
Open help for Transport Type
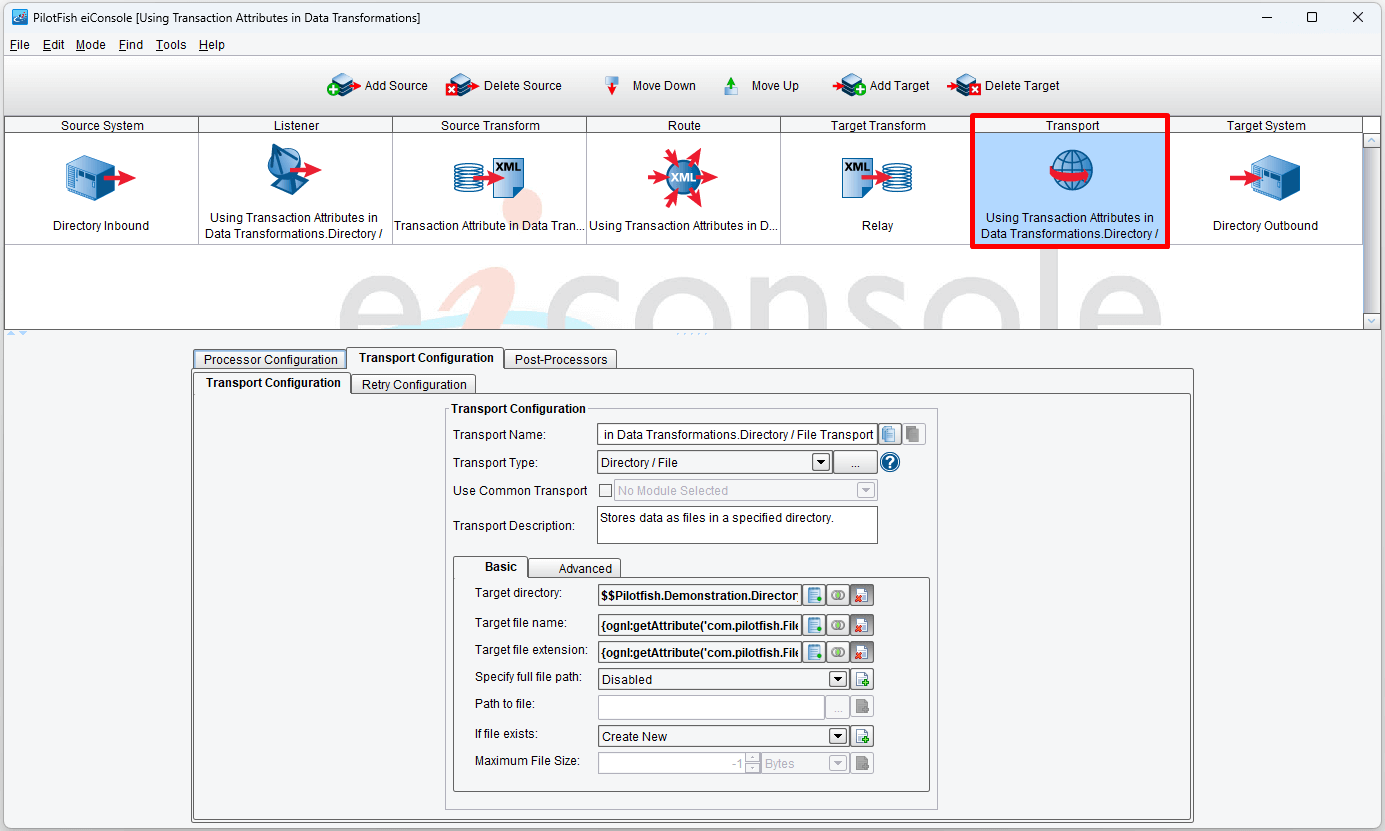pyautogui.click(x=890, y=462)
